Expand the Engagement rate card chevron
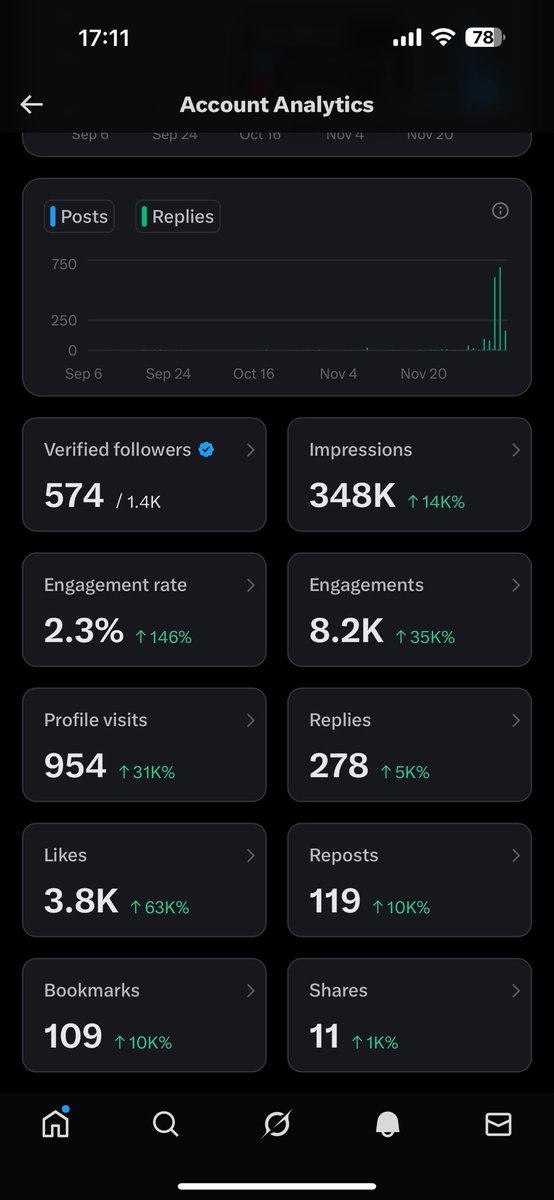 point(251,585)
